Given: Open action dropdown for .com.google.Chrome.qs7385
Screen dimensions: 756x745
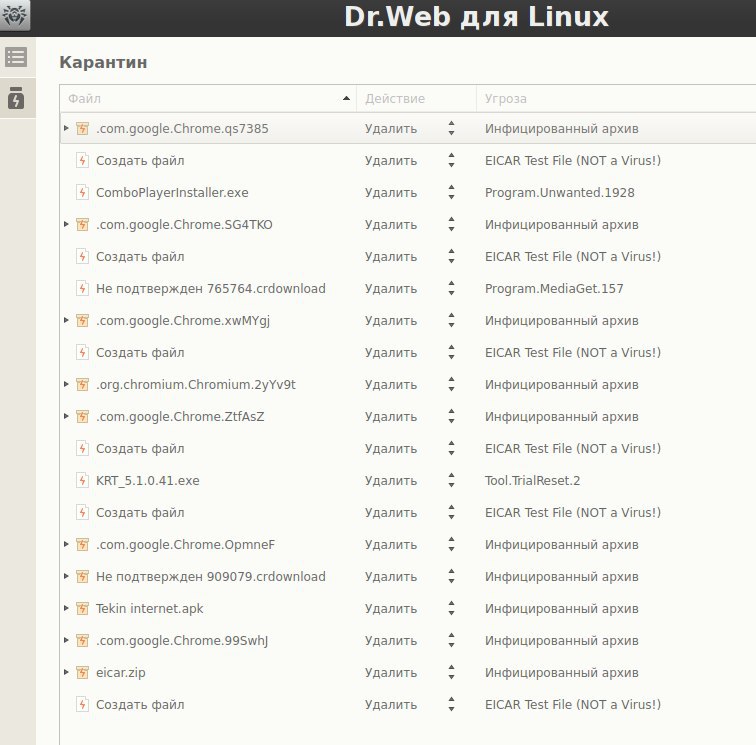Looking at the screenshot, I should pyautogui.click(x=451, y=128).
